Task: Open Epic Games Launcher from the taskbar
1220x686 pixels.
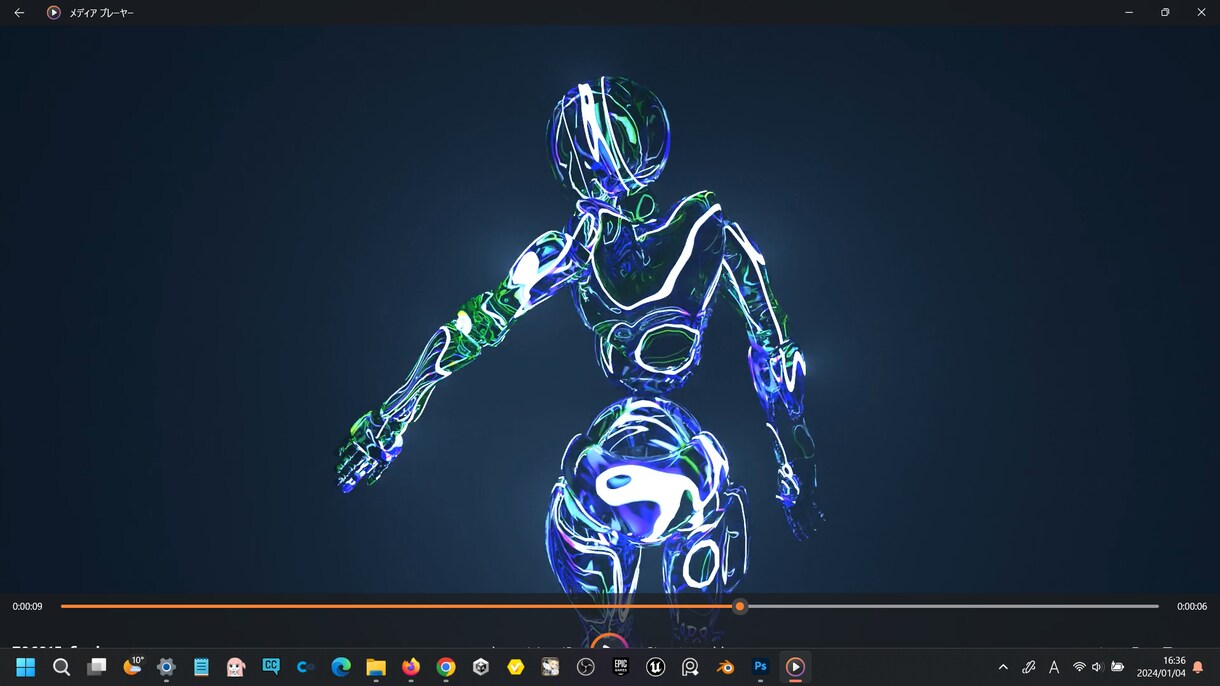Action: pyautogui.click(x=621, y=667)
